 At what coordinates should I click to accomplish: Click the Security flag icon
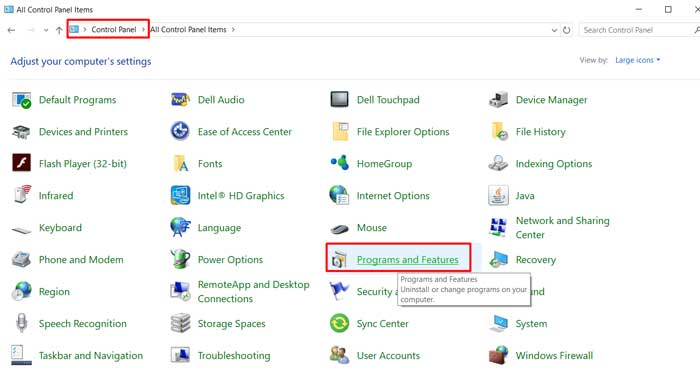pos(339,291)
